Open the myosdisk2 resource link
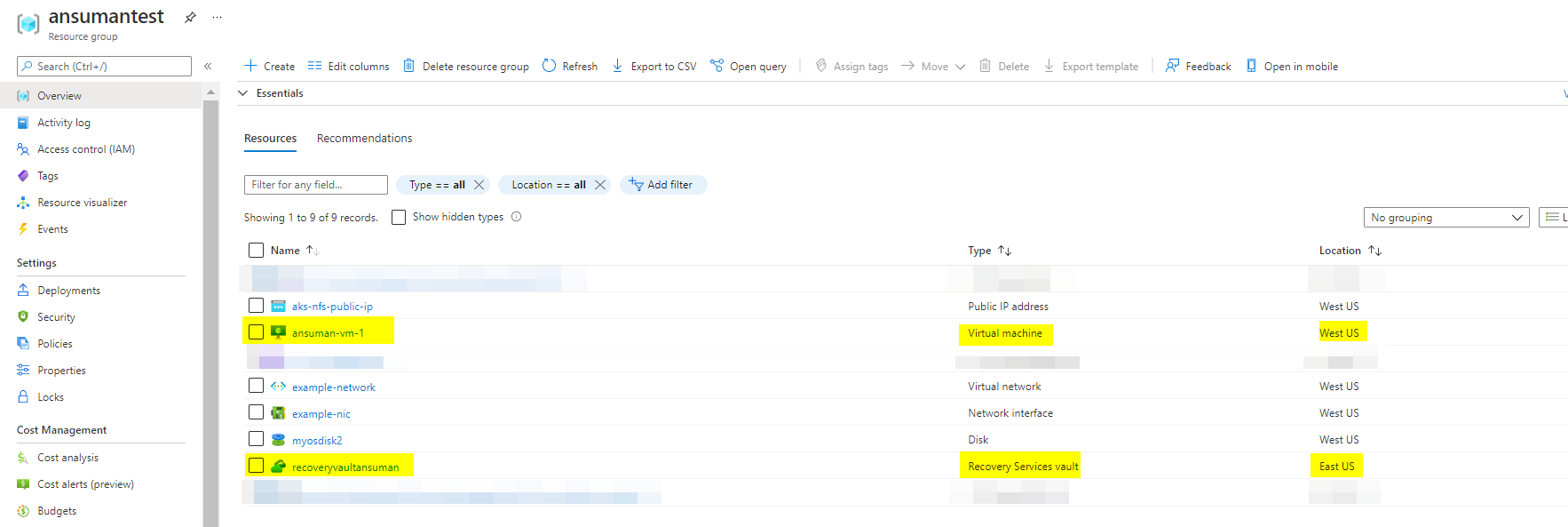This screenshot has height=527, width=1568. [317, 441]
